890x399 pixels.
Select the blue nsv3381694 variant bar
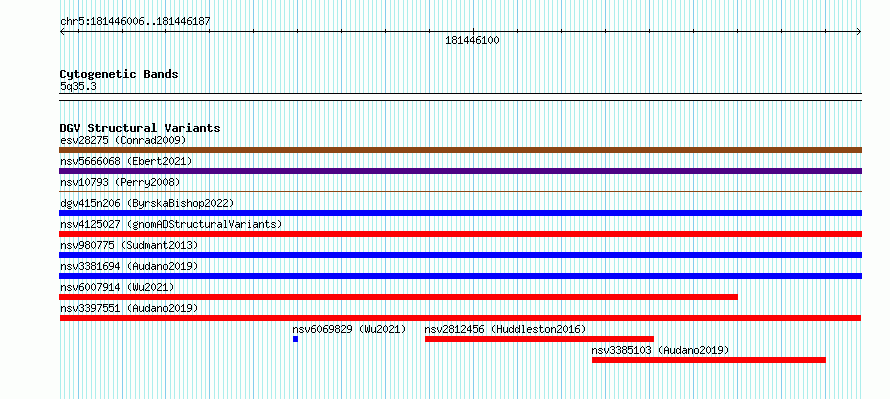coord(460,276)
